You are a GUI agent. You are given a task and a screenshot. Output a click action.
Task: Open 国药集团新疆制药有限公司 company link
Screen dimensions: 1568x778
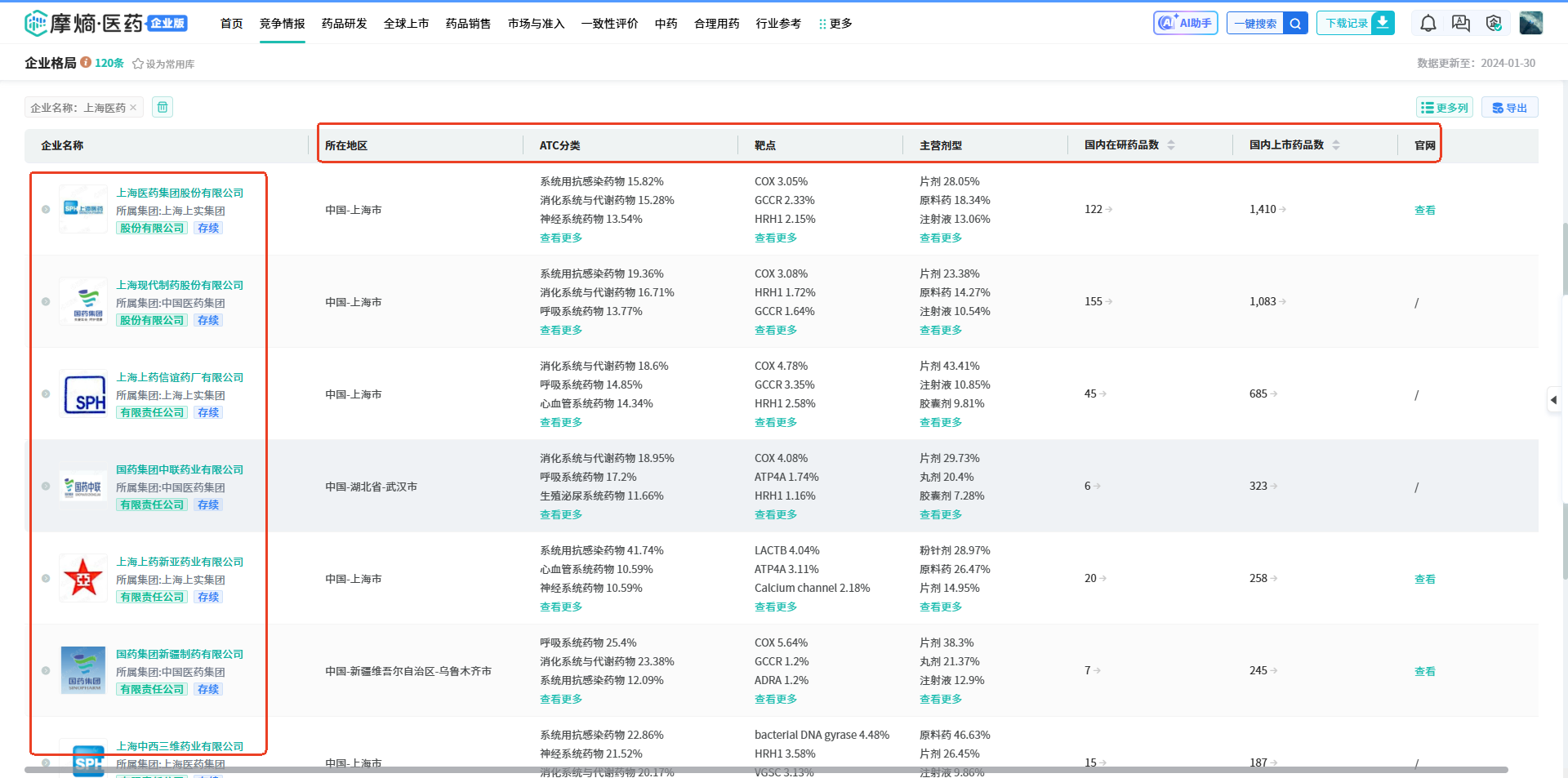pos(180,654)
